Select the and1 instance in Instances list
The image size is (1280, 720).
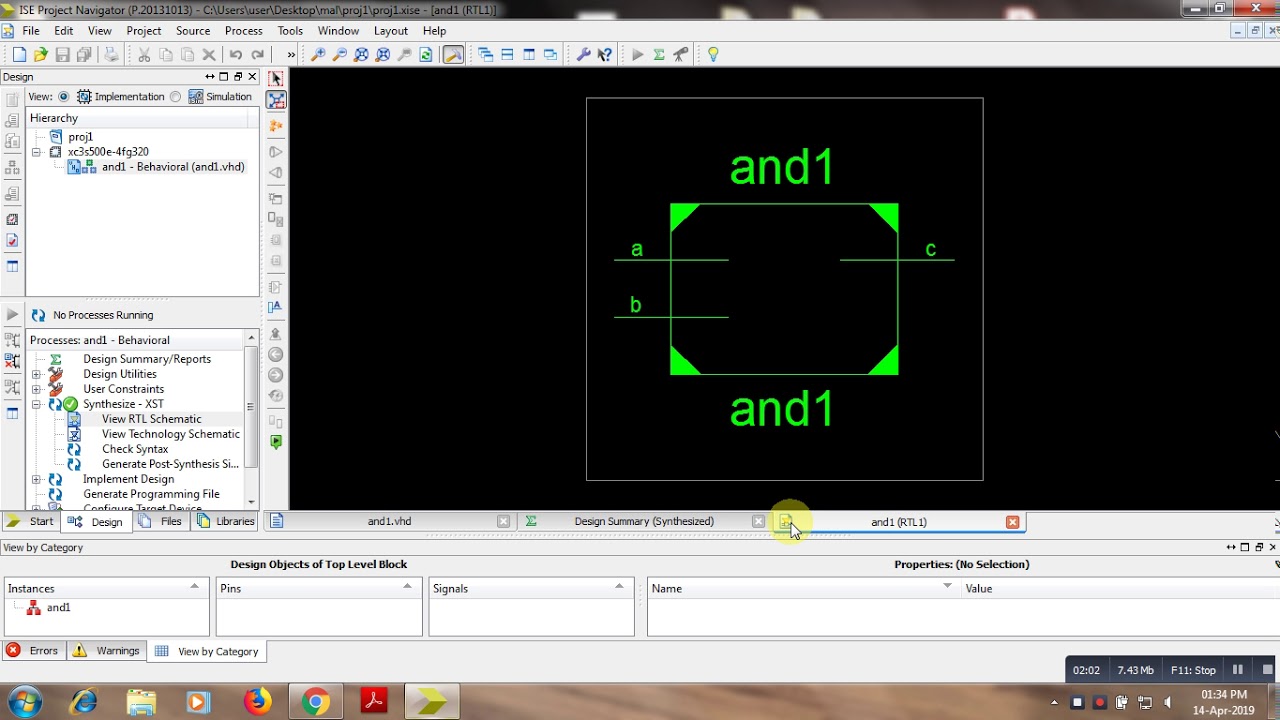click(58, 608)
